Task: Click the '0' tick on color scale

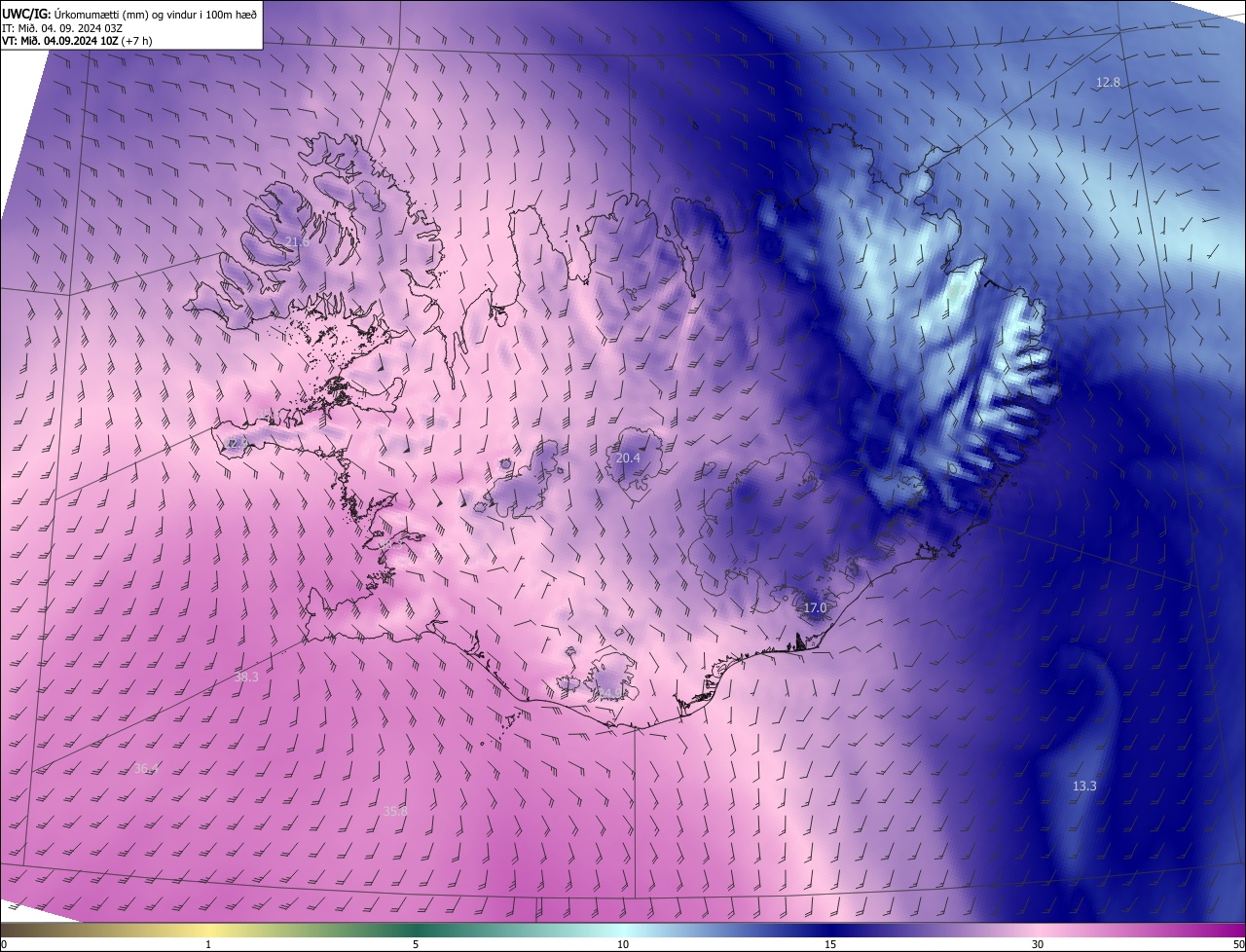Action: [x=4, y=944]
